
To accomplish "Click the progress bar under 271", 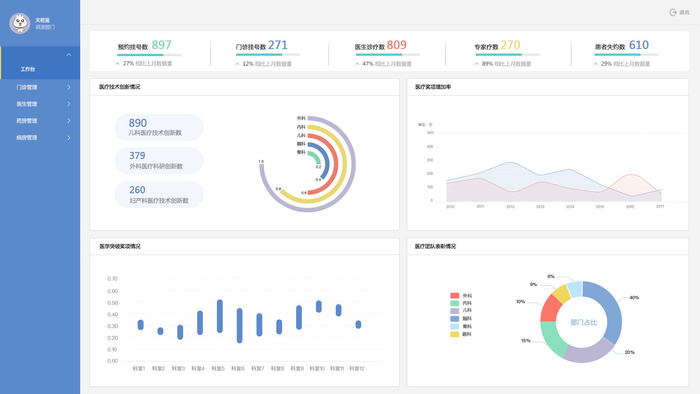I will [268, 55].
